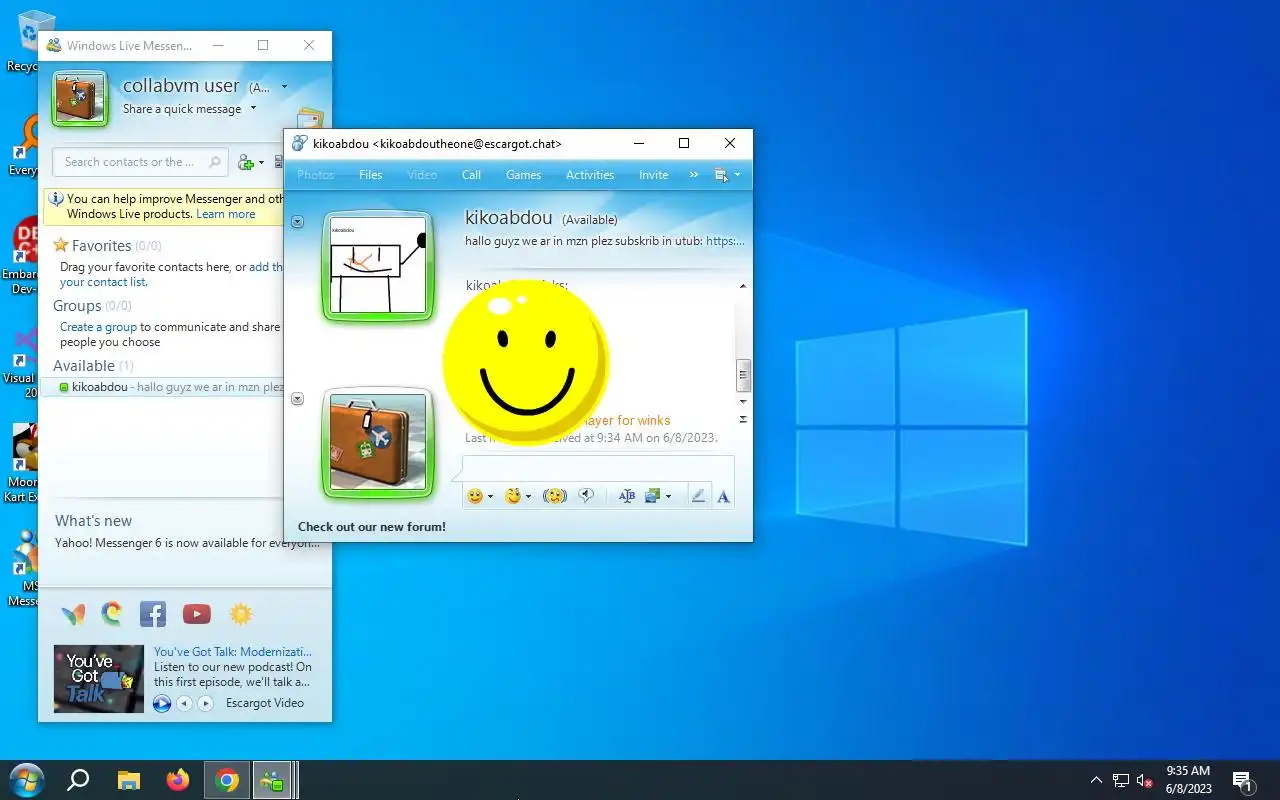The image size is (1280, 800).
Task: Launch Chrome from taskbar
Action: [227, 780]
